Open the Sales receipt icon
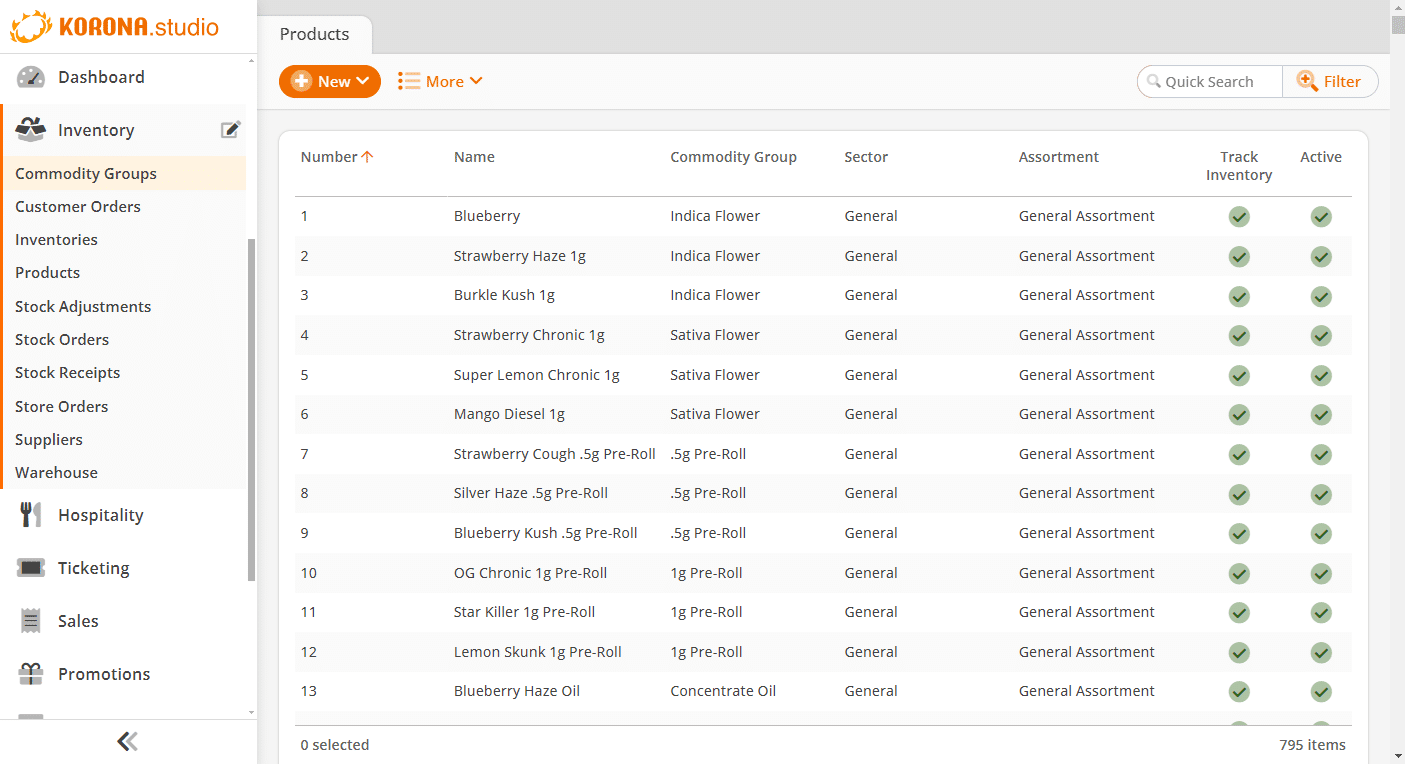The width and height of the screenshot is (1405, 764). point(31,621)
